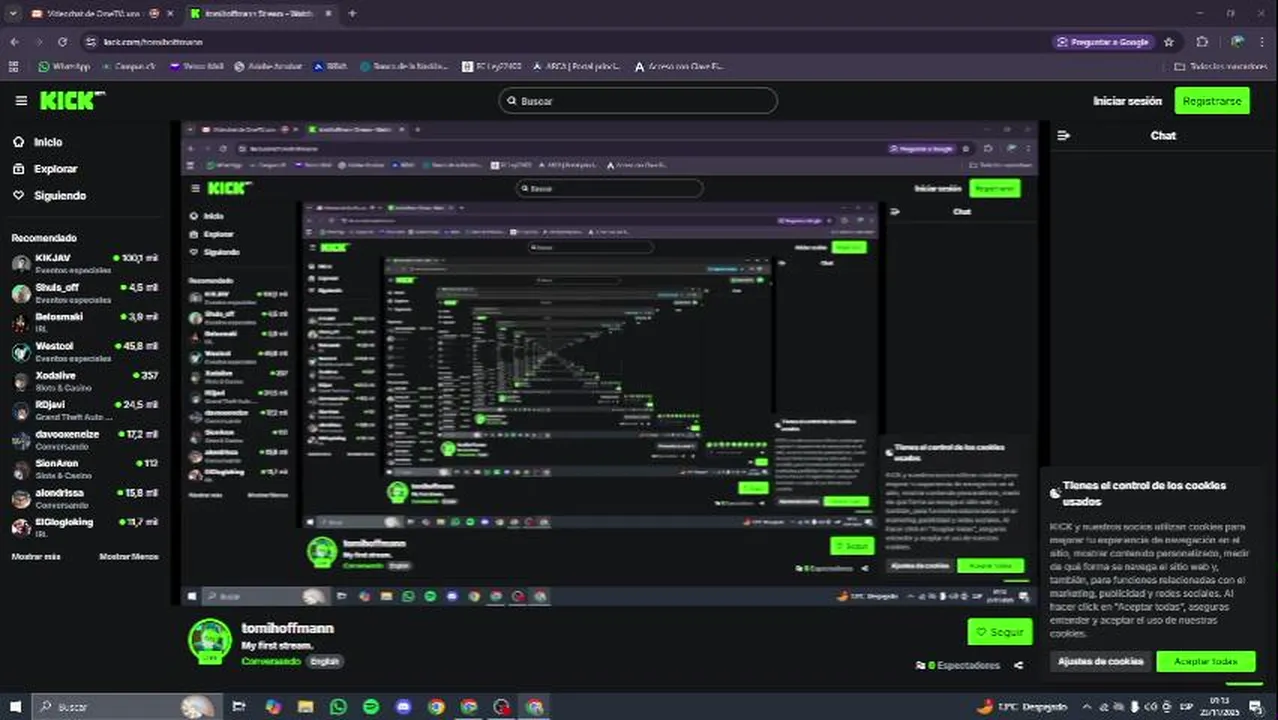Click the English language tag

pos(324,662)
